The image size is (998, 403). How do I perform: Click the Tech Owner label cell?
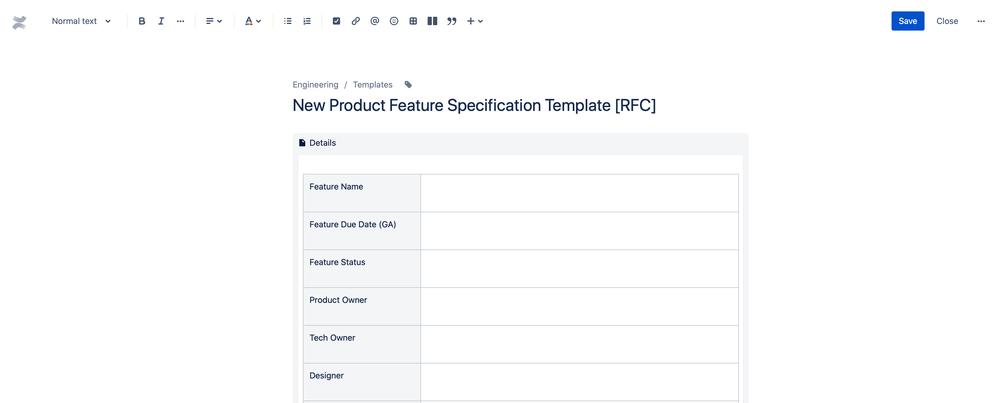362,344
